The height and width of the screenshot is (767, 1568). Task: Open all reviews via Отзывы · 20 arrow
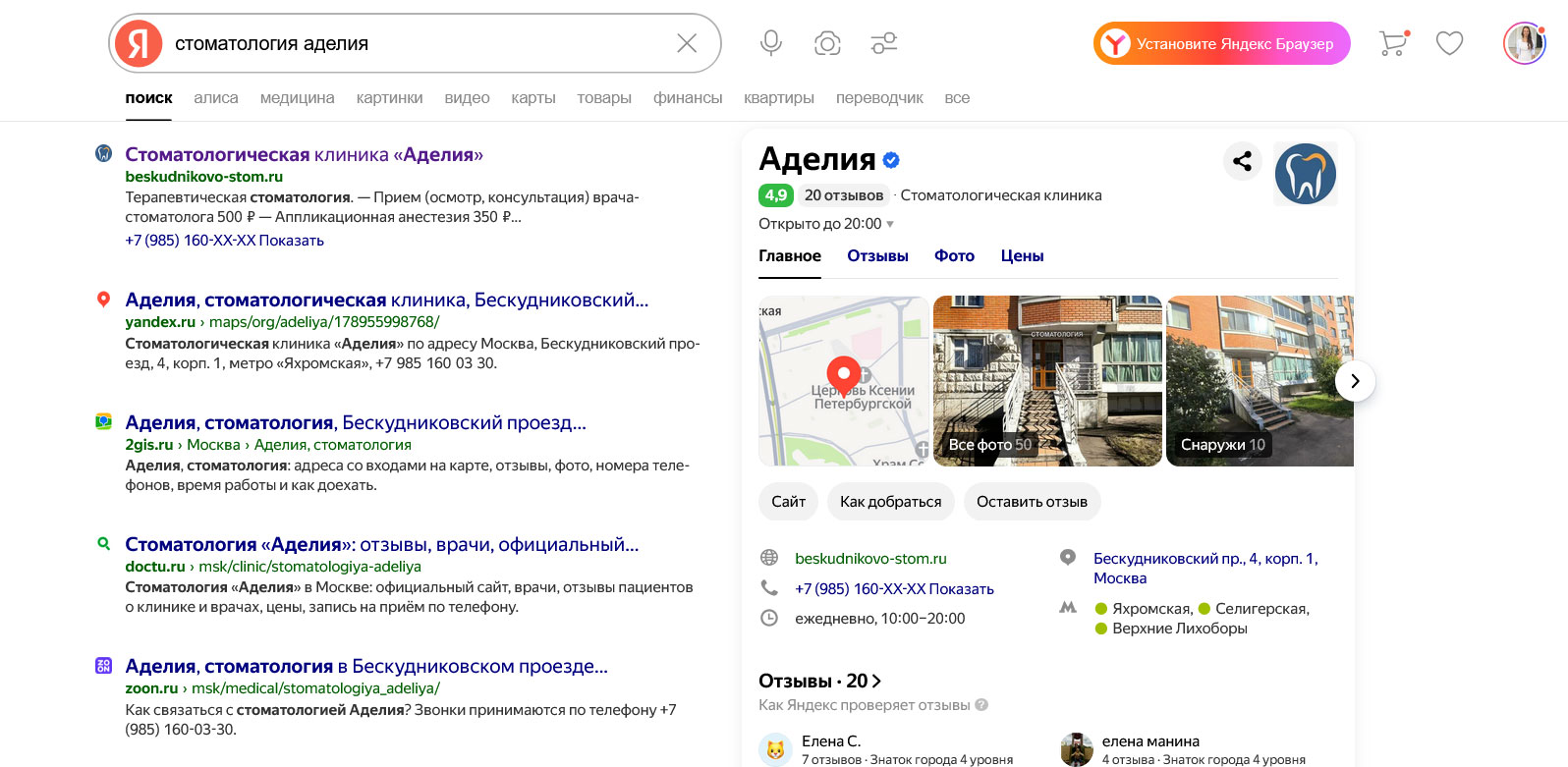pos(819,681)
